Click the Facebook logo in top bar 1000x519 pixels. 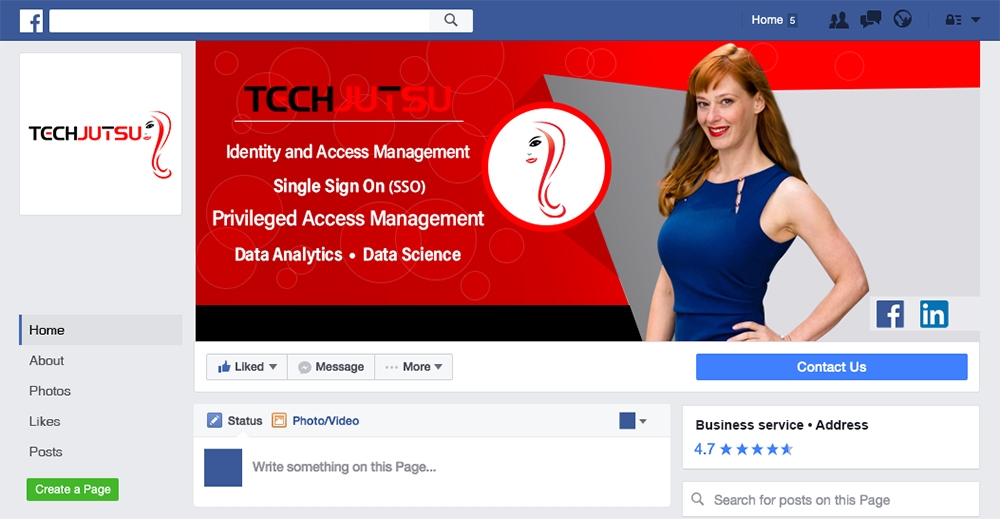[x=31, y=20]
